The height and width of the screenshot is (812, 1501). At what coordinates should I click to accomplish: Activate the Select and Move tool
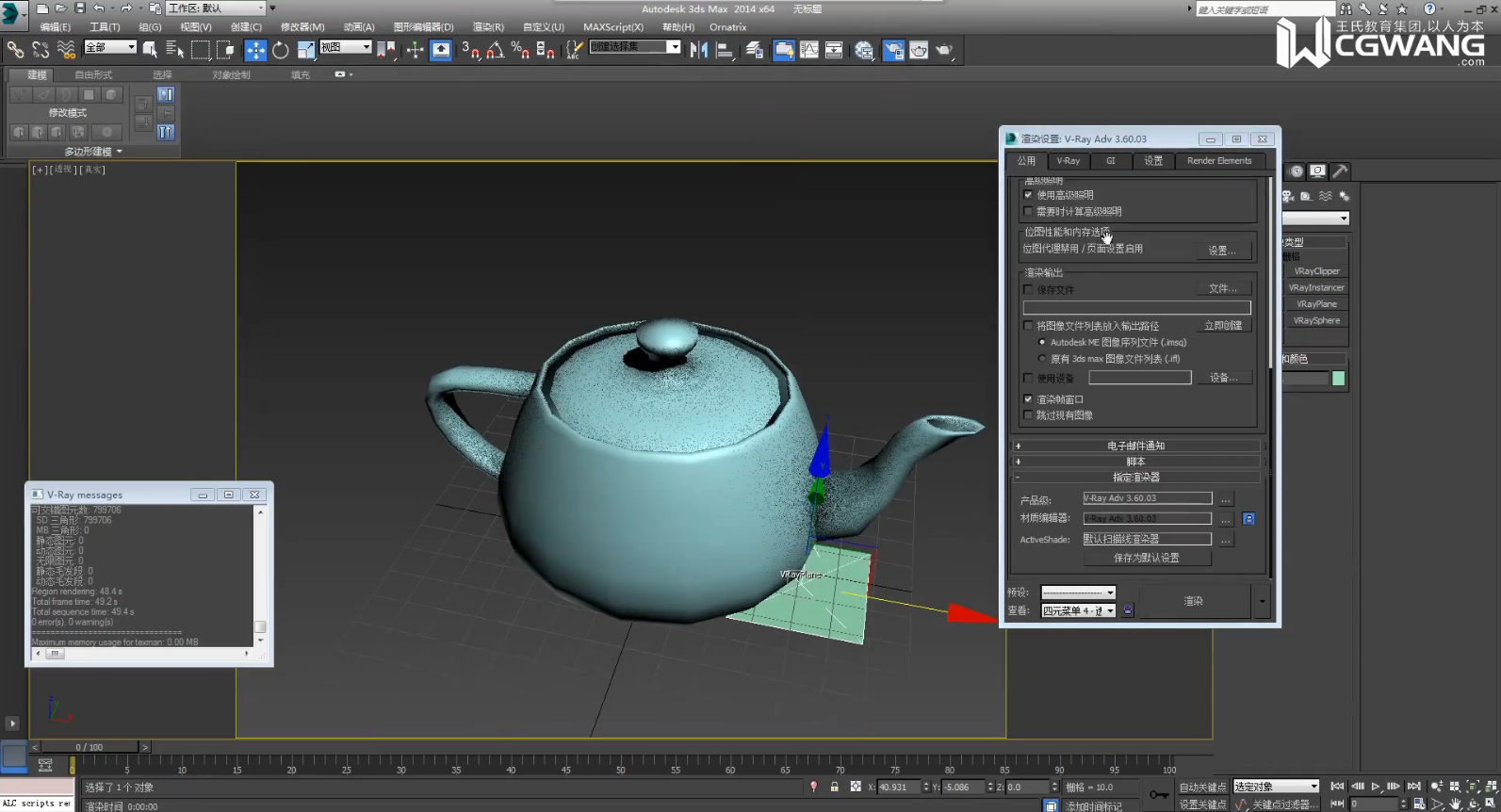point(255,50)
